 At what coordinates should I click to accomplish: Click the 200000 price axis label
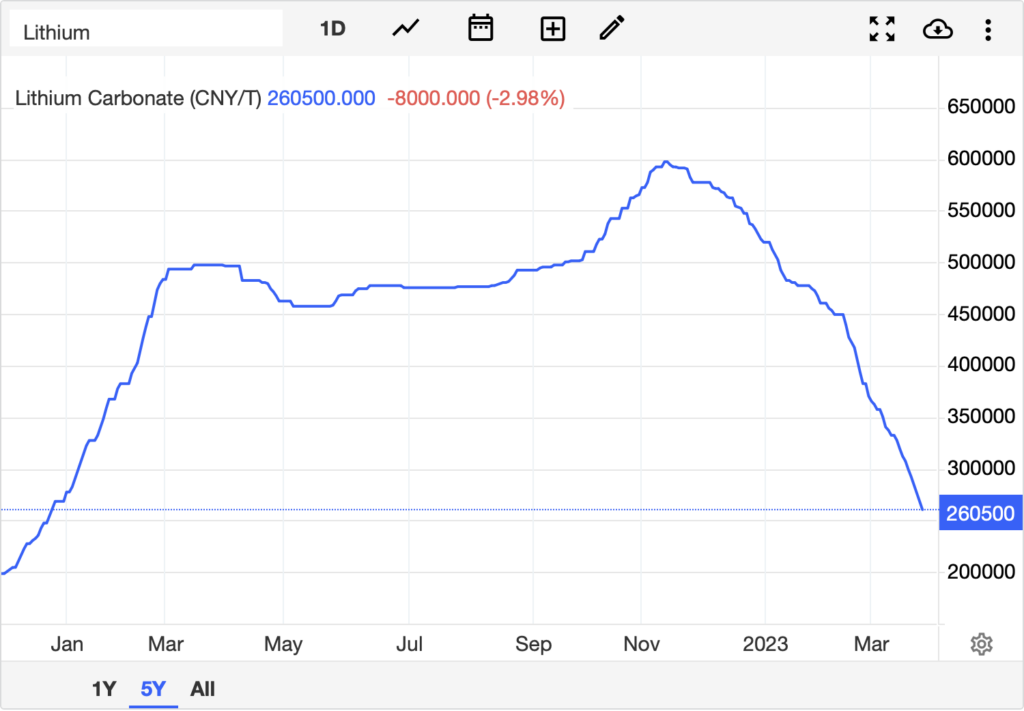click(x=981, y=572)
